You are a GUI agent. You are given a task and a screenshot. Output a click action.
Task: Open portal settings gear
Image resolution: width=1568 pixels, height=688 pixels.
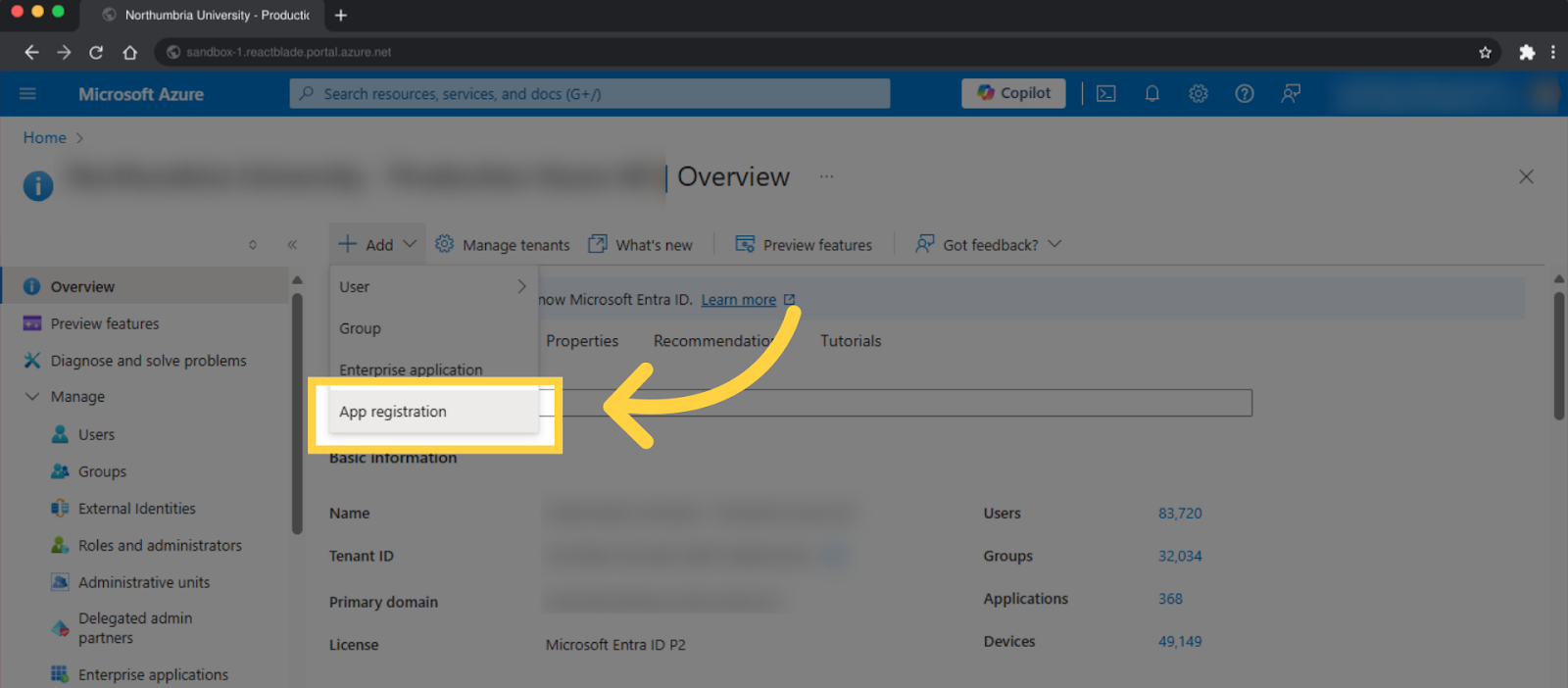click(1199, 94)
